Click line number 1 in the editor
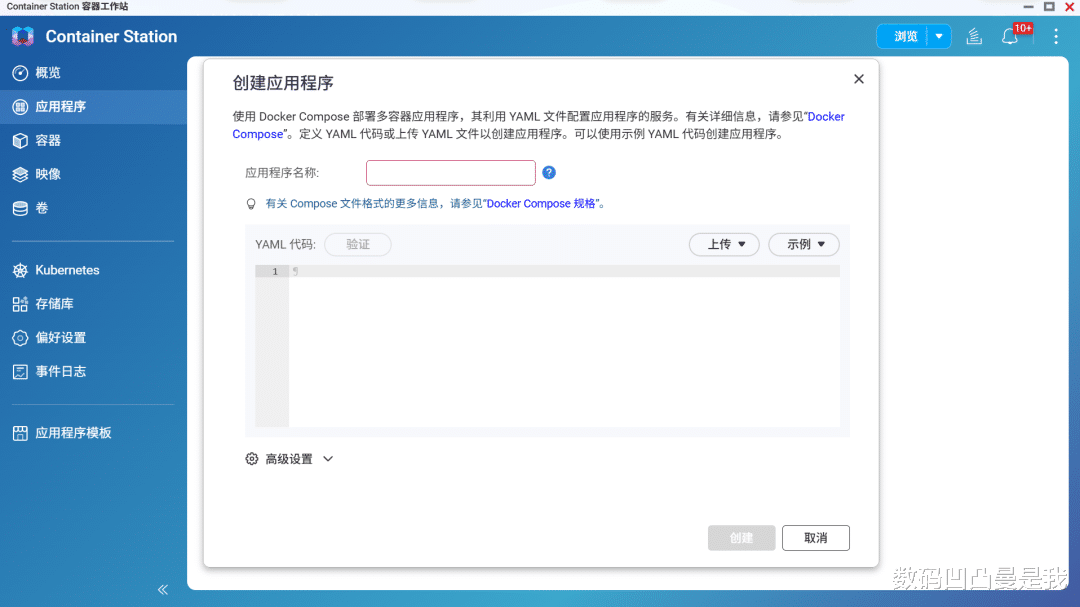Viewport: 1080px width, 607px height. (275, 271)
